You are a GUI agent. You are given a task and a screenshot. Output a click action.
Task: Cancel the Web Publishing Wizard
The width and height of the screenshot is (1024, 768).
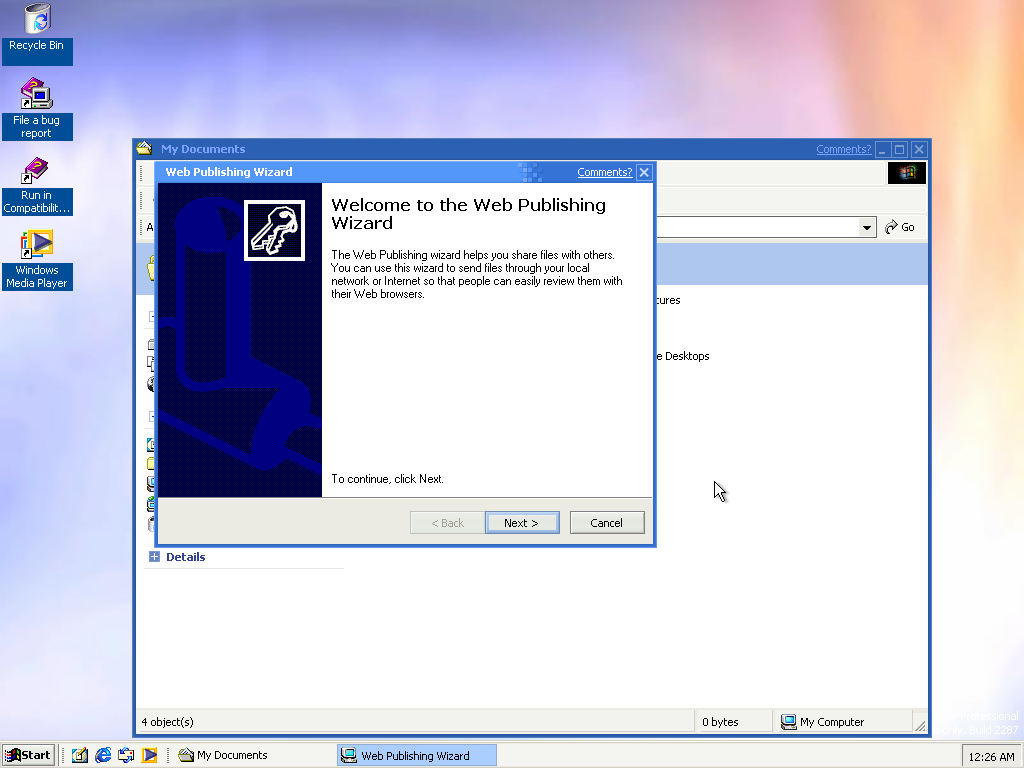[x=607, y=522]
